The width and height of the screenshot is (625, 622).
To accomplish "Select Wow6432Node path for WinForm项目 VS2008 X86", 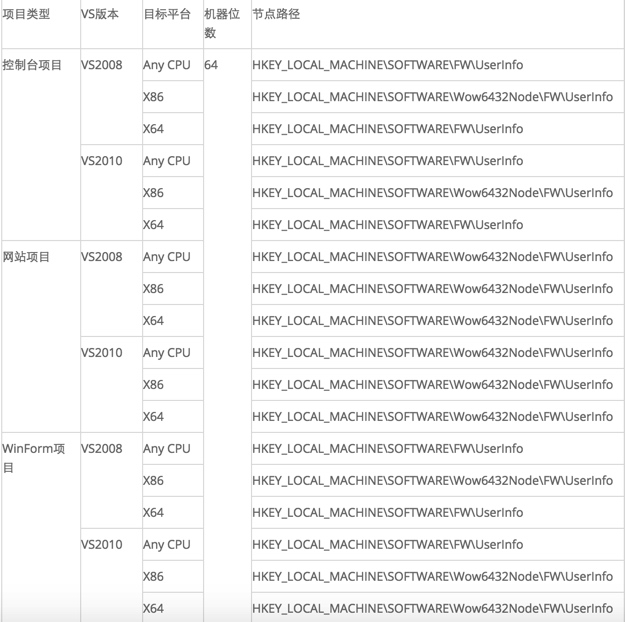I will pos(438,480).
